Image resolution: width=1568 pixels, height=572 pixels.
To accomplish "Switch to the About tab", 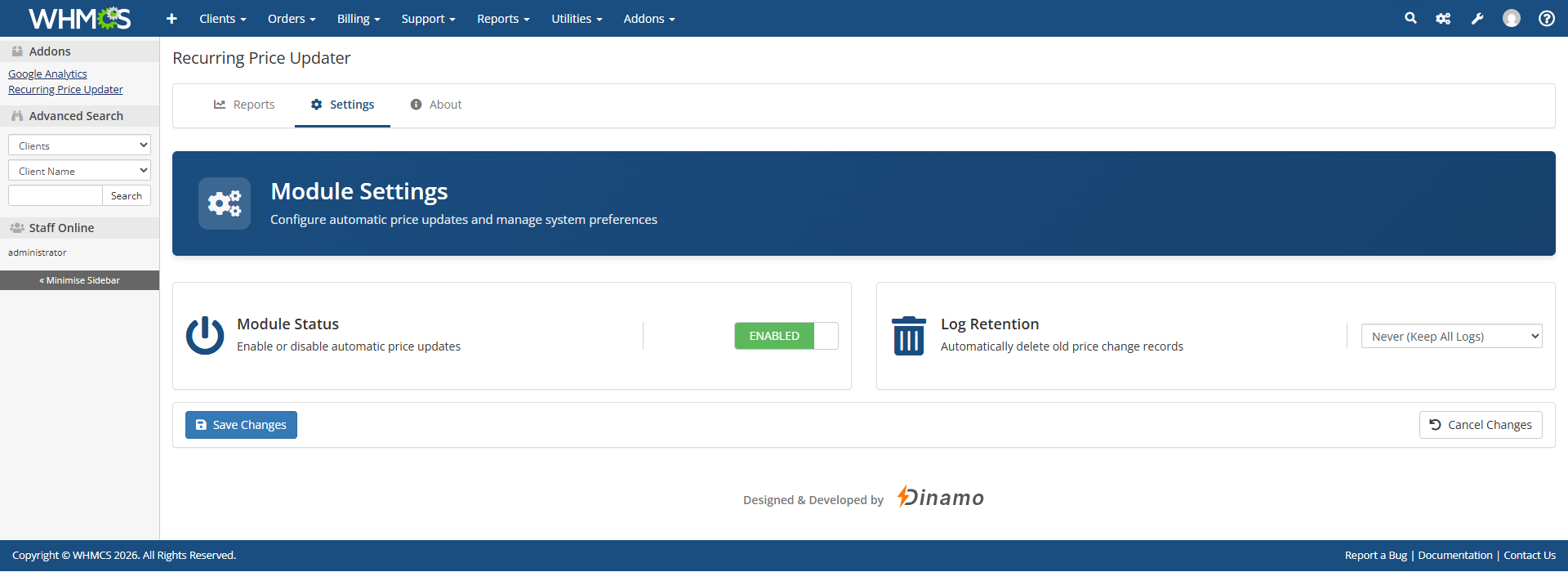I will pyautogui.click(x=436, y=105).
